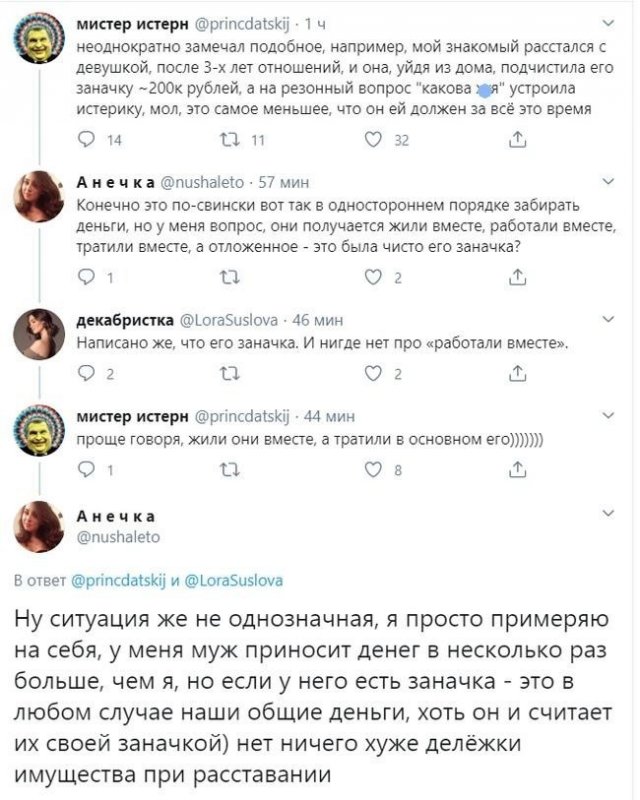Share декабристка's tweet
Screen dimensions: 640x800
click(517, 375)
